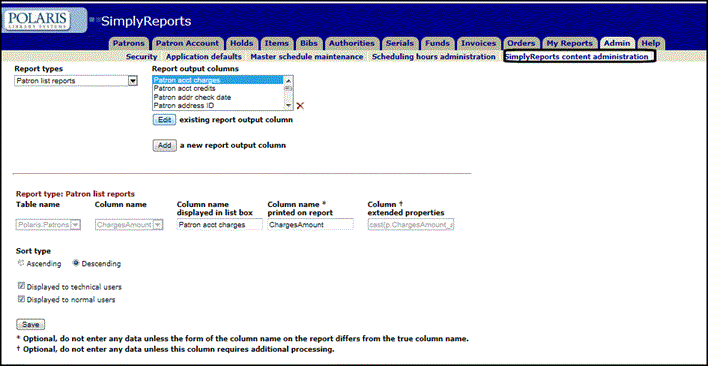Open the Patron Account tab
Screen dimensions: 708x366
click(x=187, y=43)
